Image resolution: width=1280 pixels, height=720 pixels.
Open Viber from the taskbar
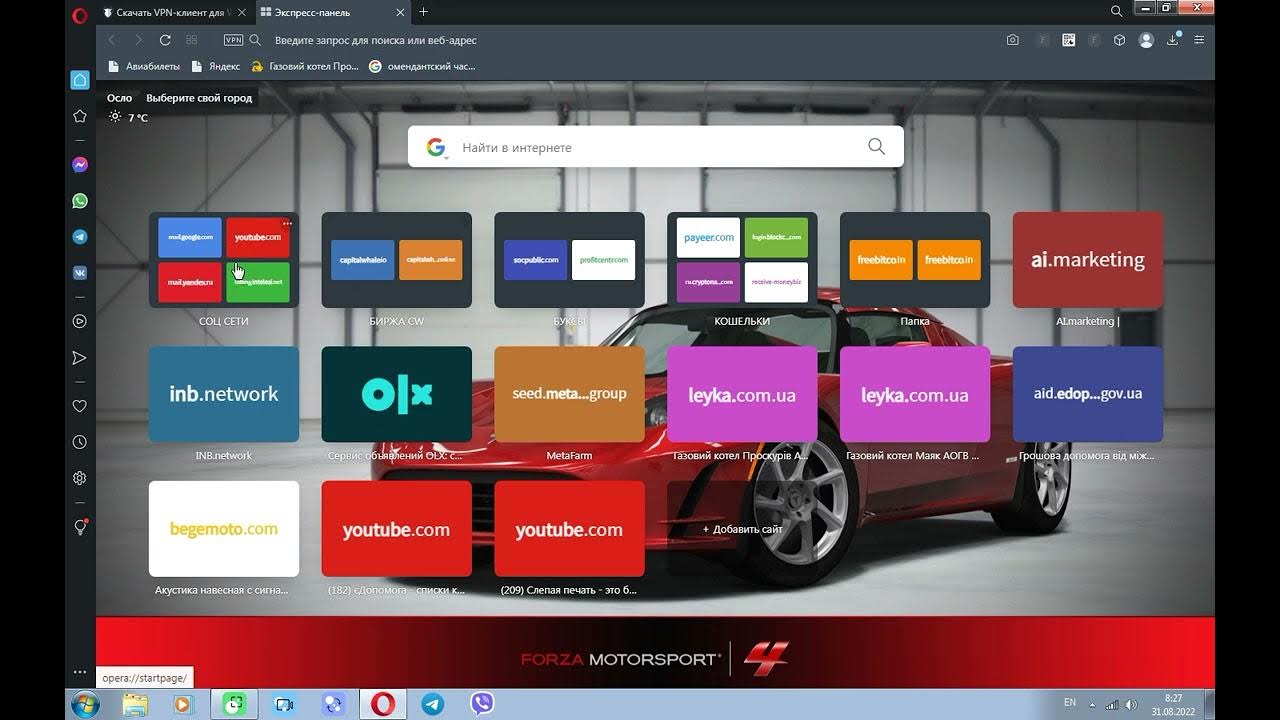pos(482,704)
